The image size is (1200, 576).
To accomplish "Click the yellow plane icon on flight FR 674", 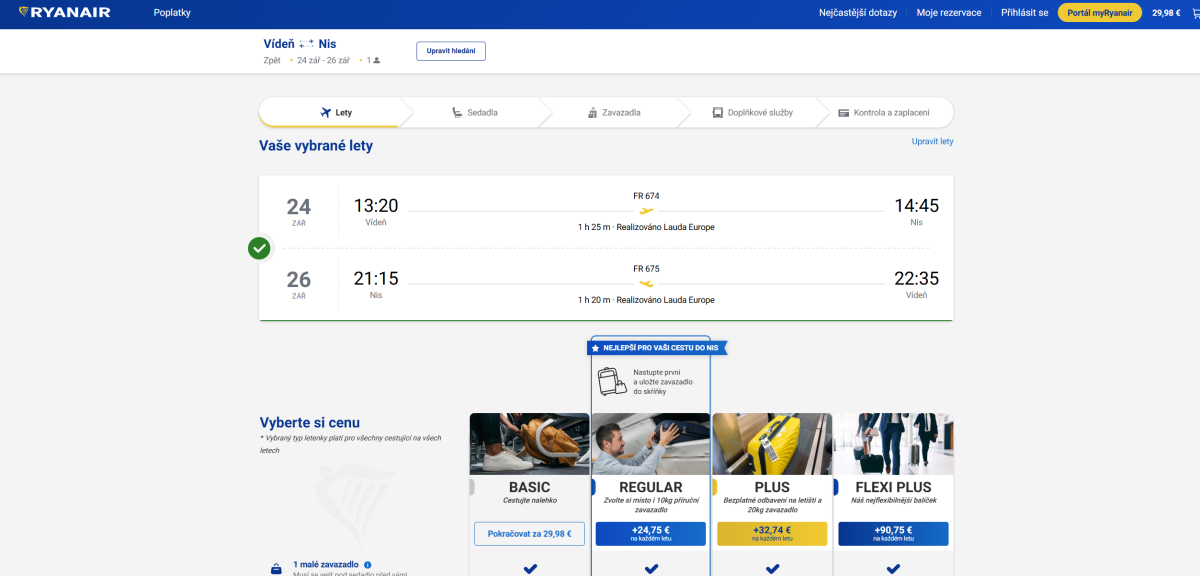I will coord(646,211).
